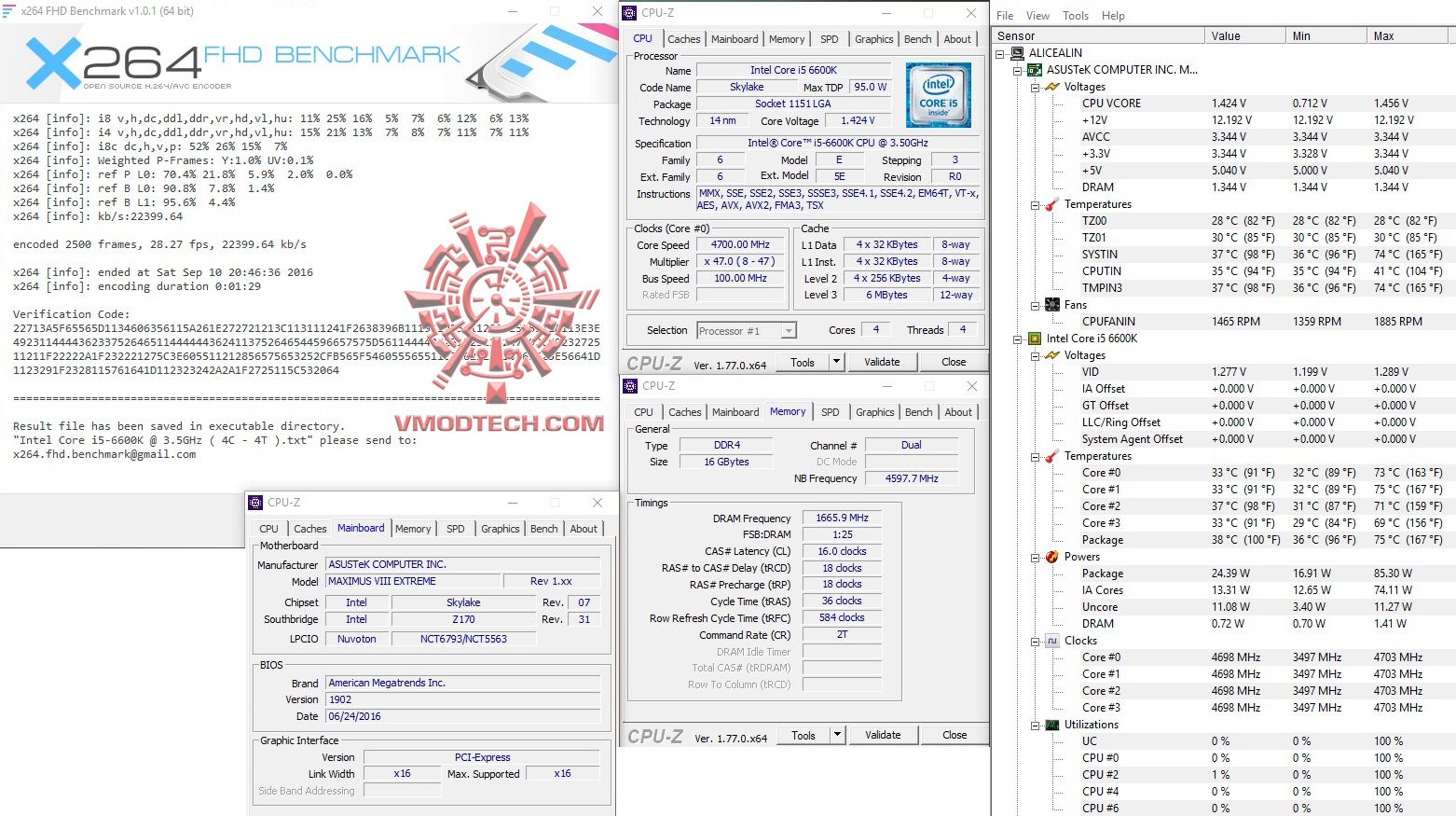Click the Value column header
The width and height of the screenshot is (1456, 816).
[1244, 36]
